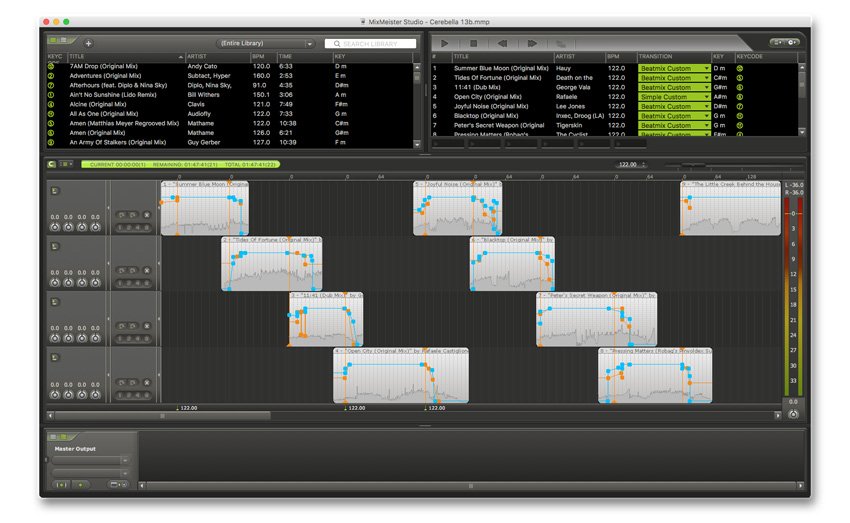Click the timeline zoom icon at bottom right
Image resolution: width=850 pixels, height=523 pixels.
pyautogui.click(x=793, y=414)
